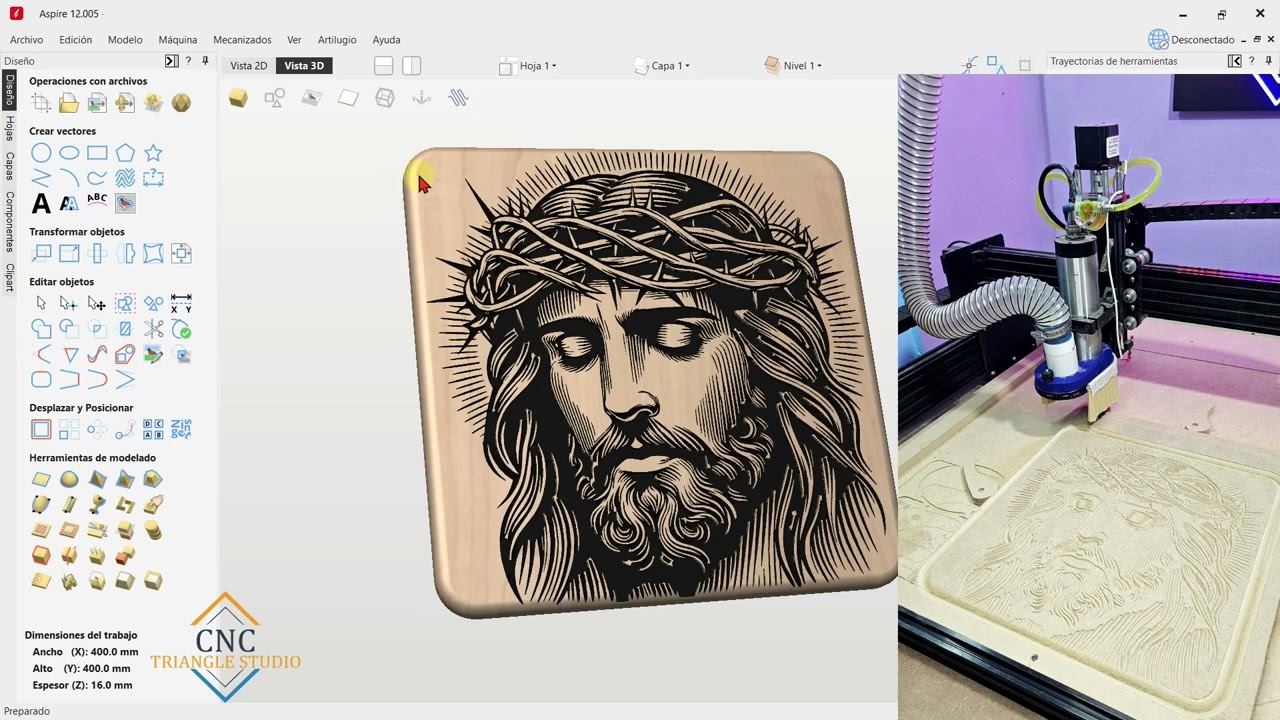Open the Componentes side tab
Image resolution: width=1280 pixels, height=720 pixels.
click(9, 221)
